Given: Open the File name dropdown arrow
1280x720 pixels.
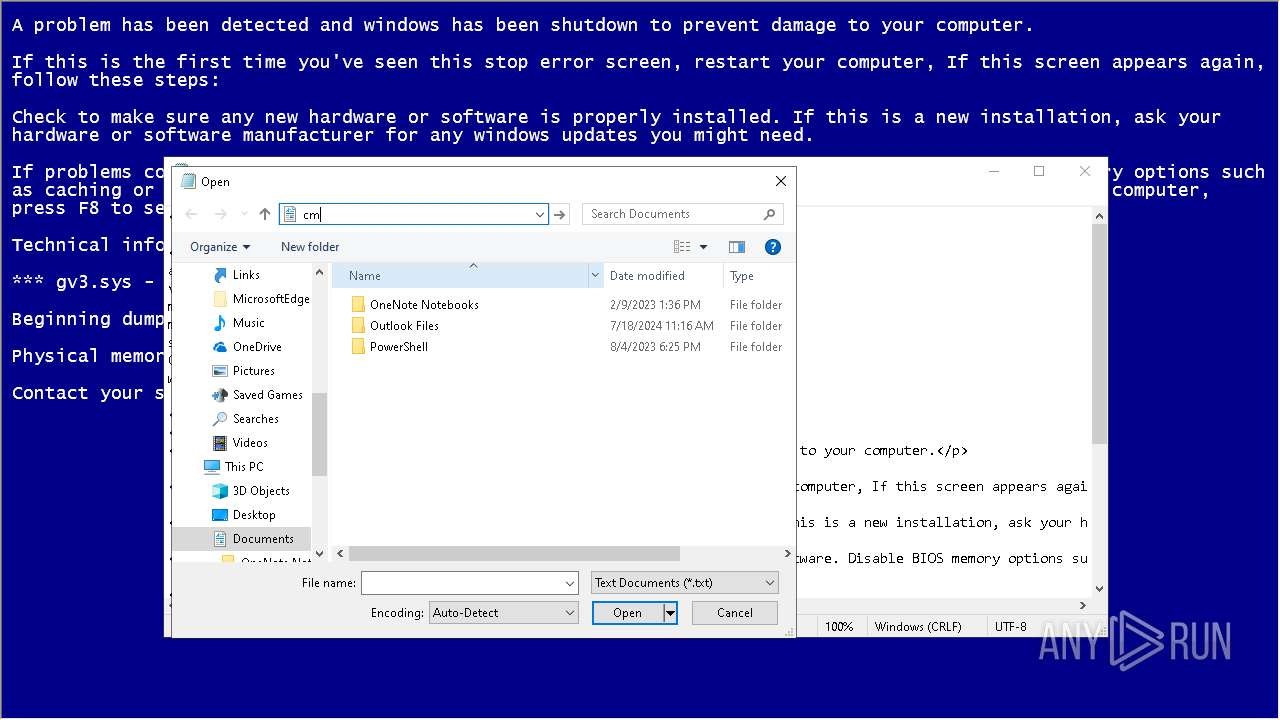Looking at the screenshot, I should point(570,583).
